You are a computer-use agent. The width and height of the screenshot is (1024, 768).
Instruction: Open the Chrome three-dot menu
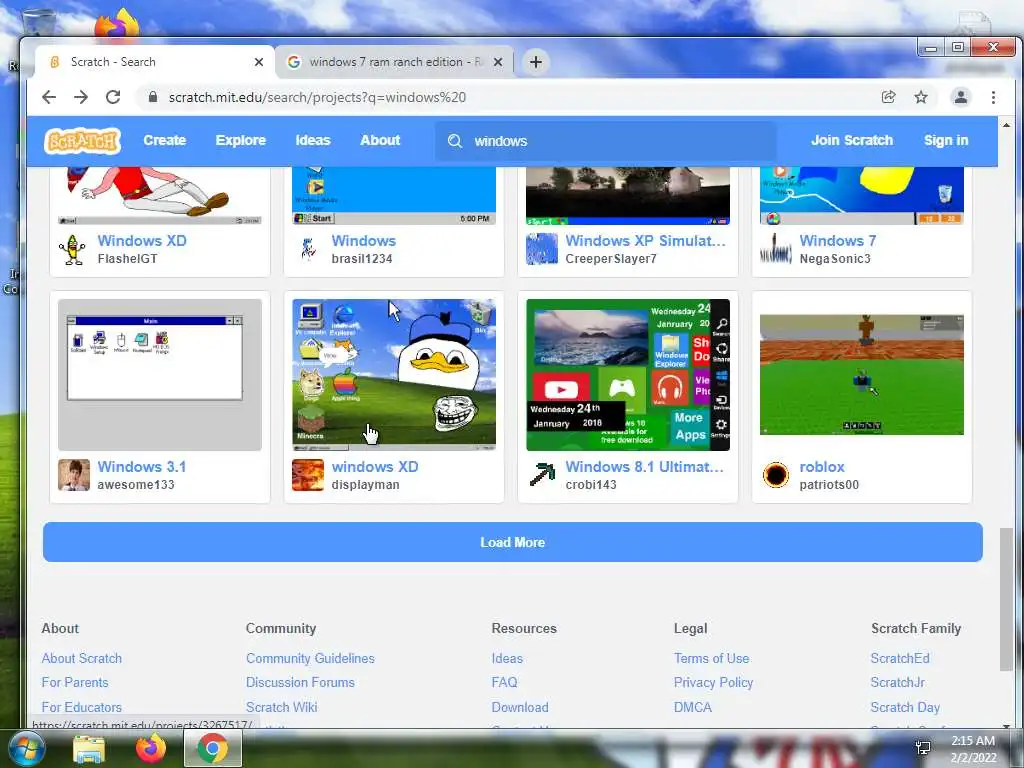(993, 97)
